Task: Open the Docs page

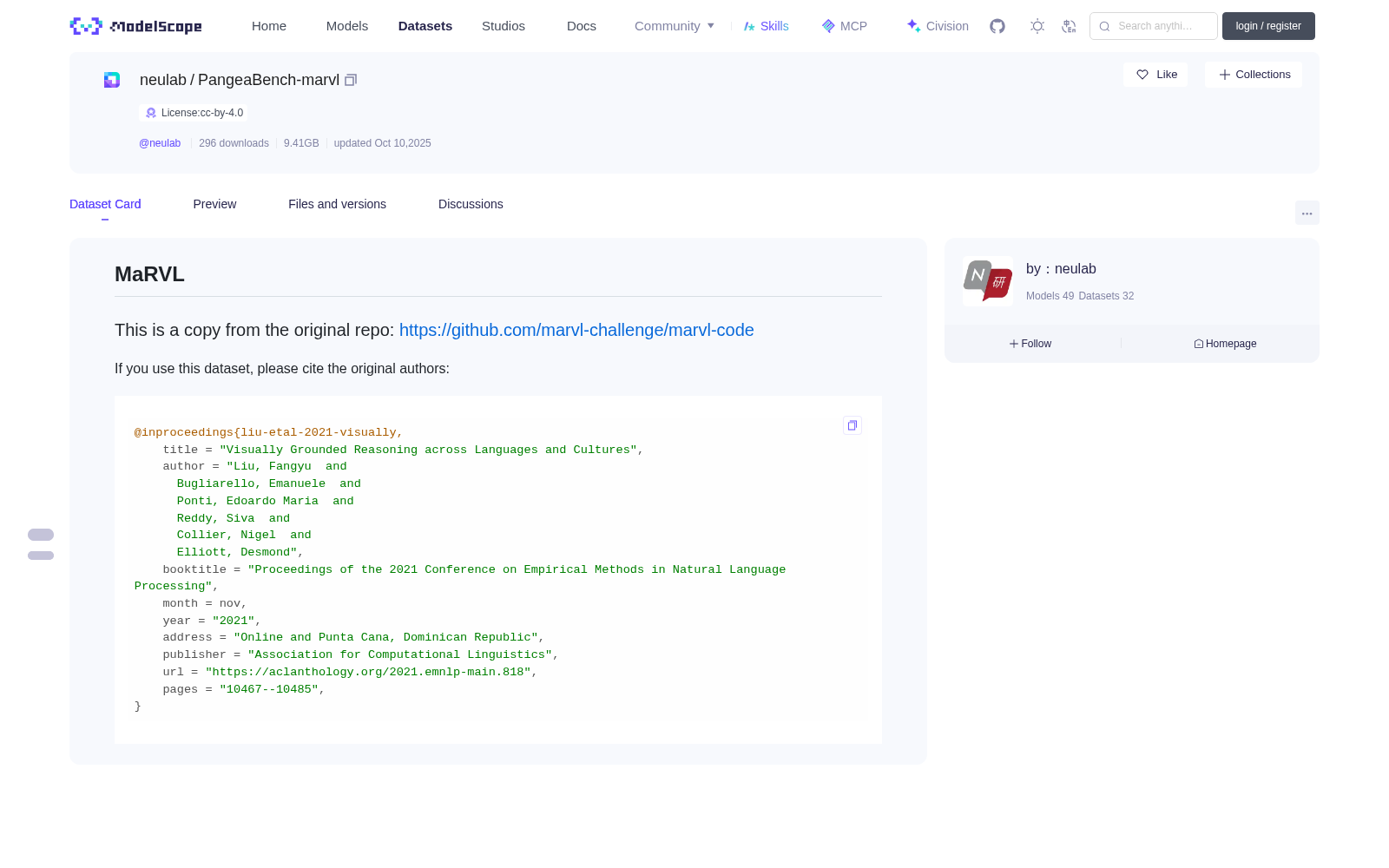Action: [582, 26]
